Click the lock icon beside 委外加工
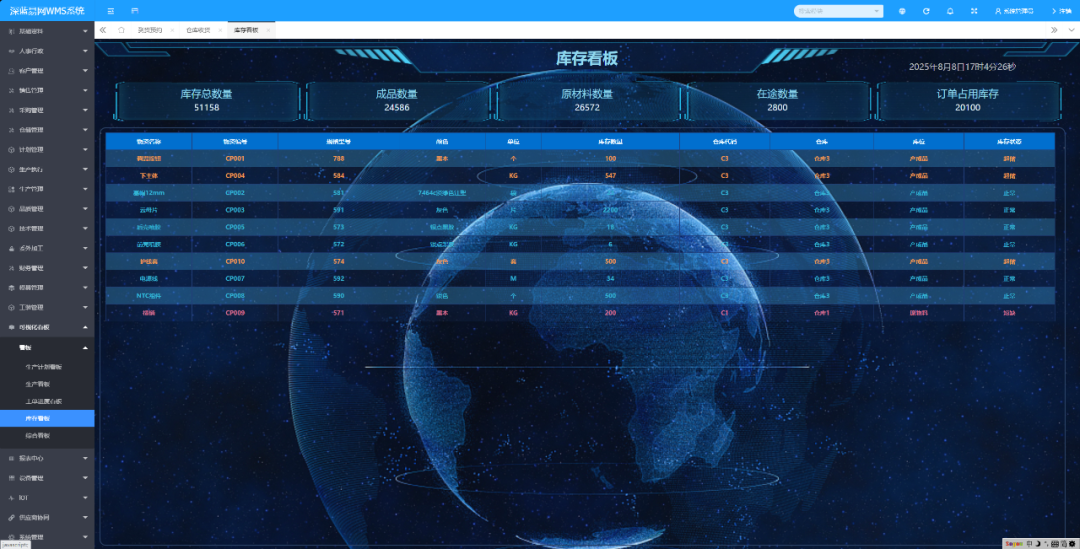Viewport: 1080px width, 549px height. click(11, 248)
